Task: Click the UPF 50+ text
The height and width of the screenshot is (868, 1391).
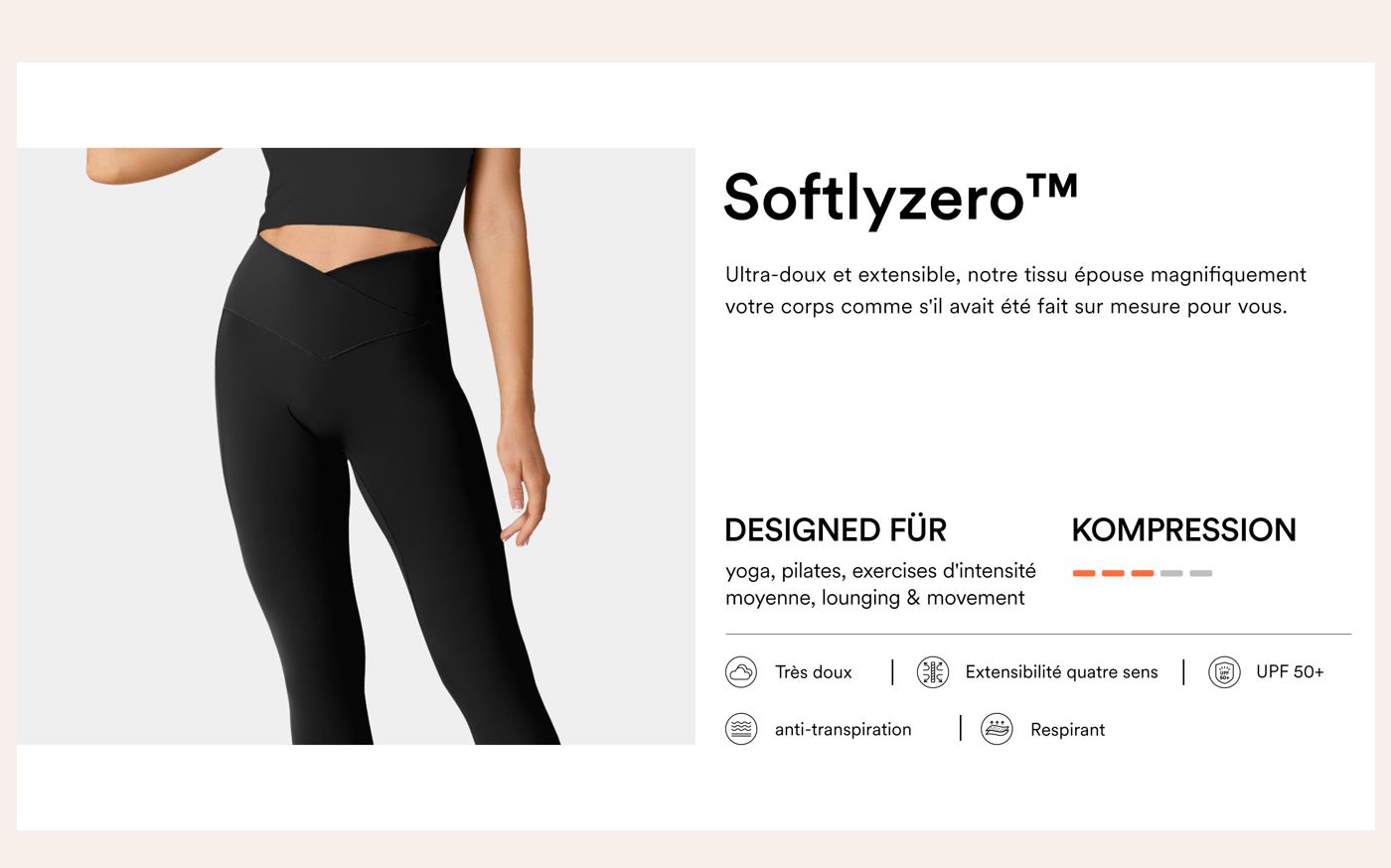Action: 1290,672
